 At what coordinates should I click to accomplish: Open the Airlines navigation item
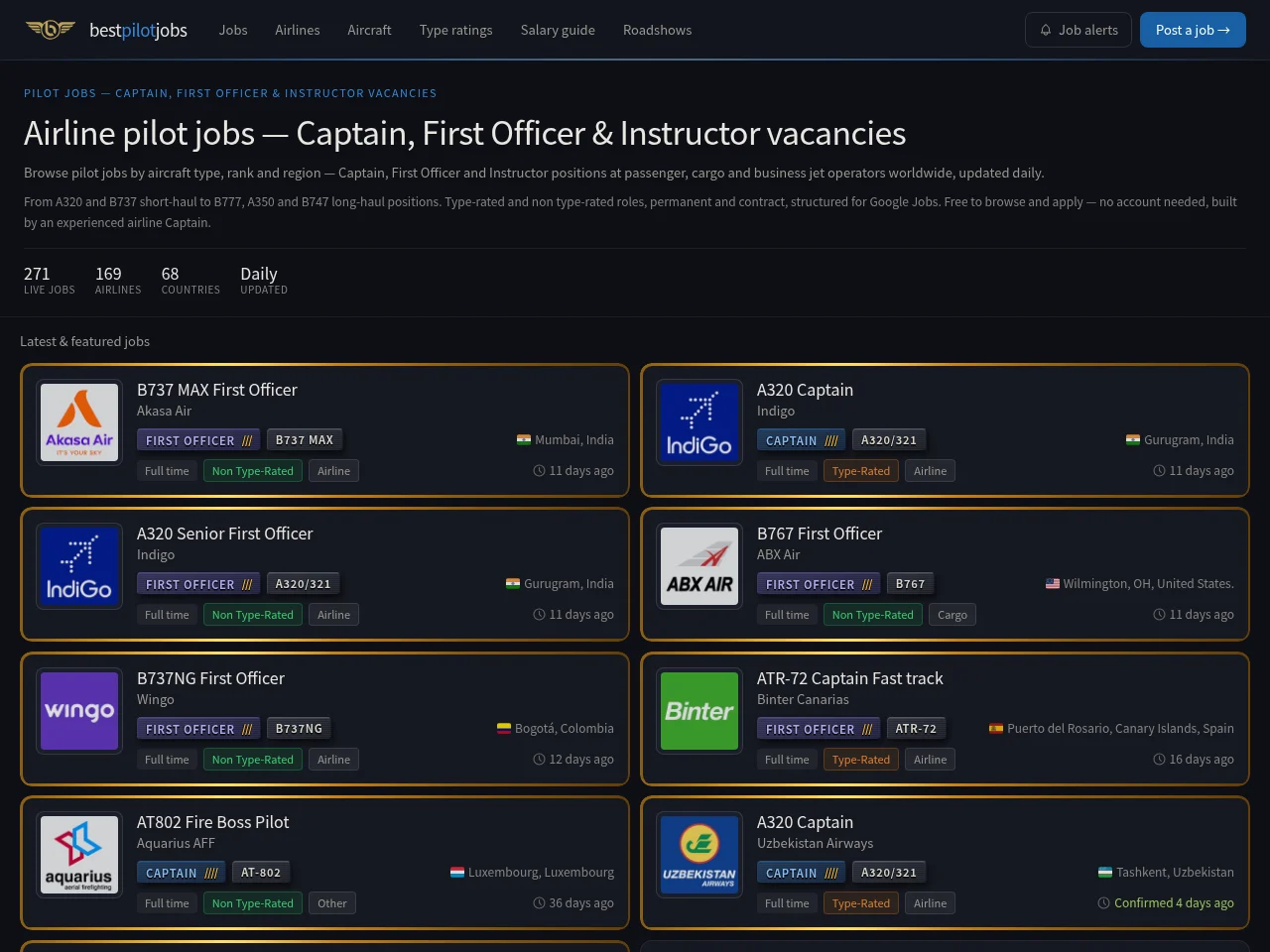coord(298,30)
